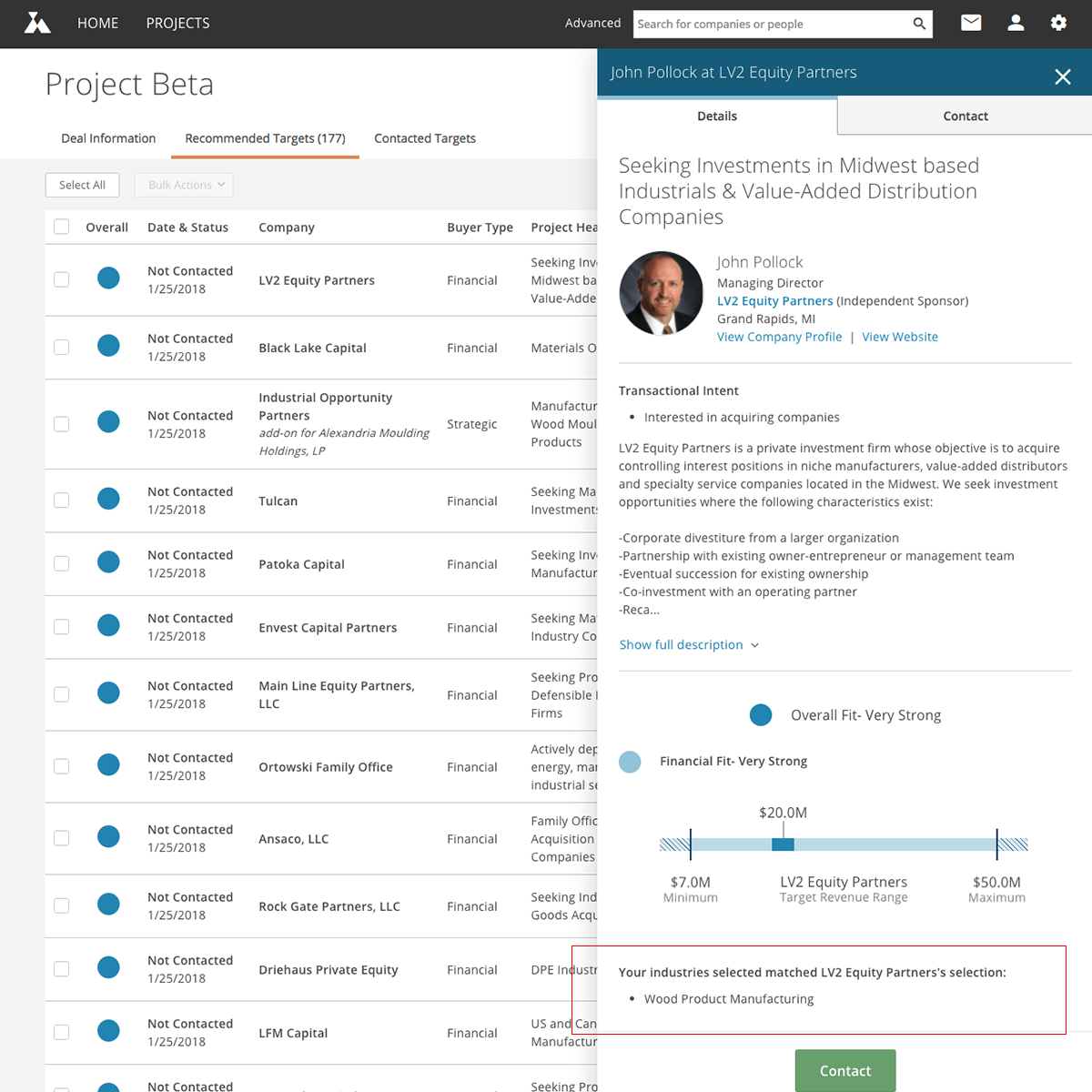Toggle the select-all header checkbox
This screenshot has width=1092, height=1092.
point(62,227)
